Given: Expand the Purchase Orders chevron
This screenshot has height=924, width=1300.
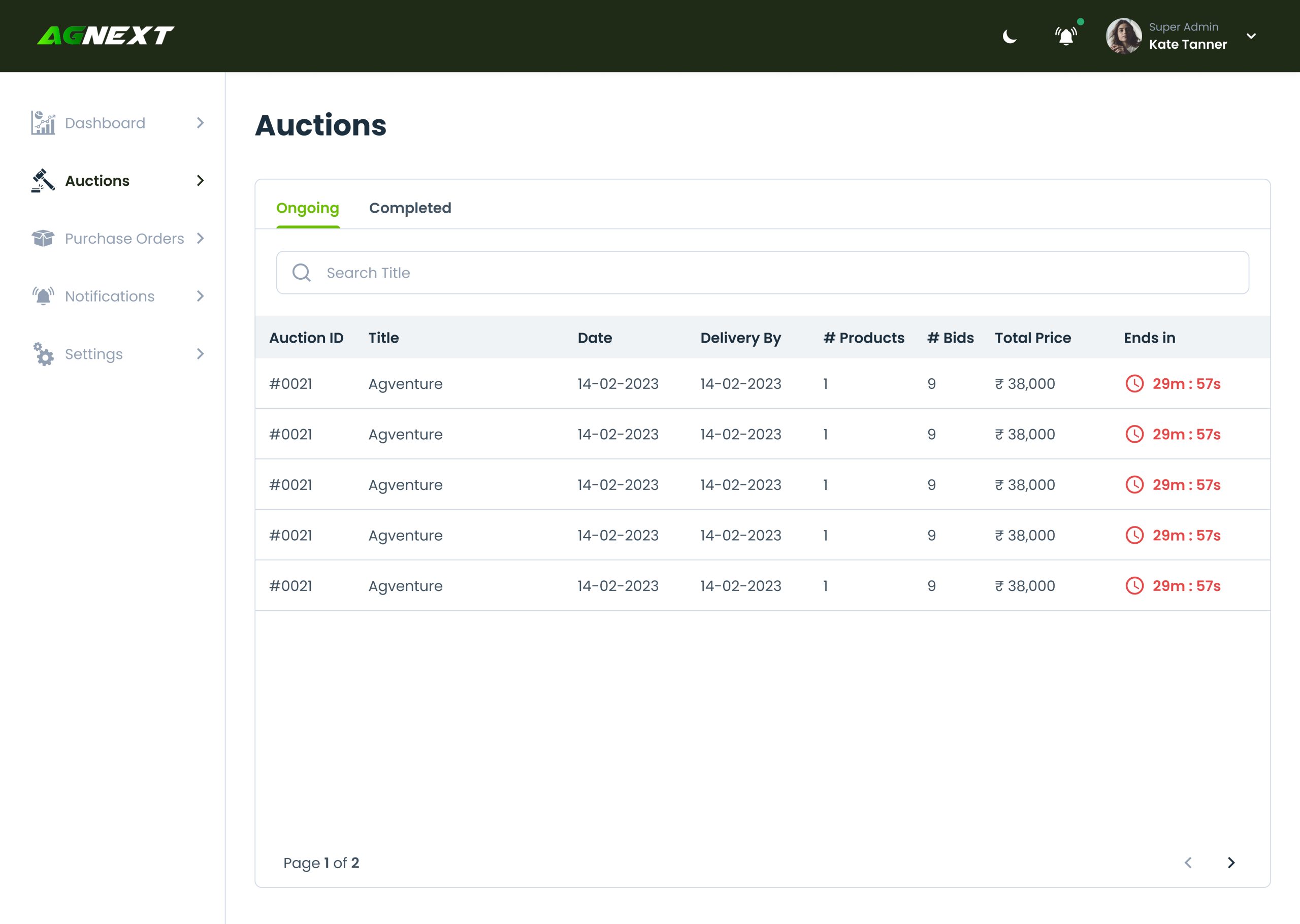Looking at the screenshot, I should (x=200, y=239).
